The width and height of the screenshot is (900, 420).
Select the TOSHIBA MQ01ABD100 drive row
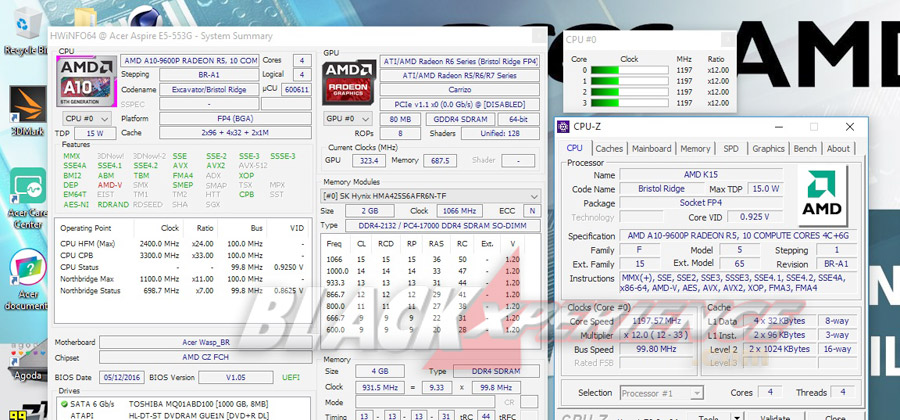pos(185,404)
